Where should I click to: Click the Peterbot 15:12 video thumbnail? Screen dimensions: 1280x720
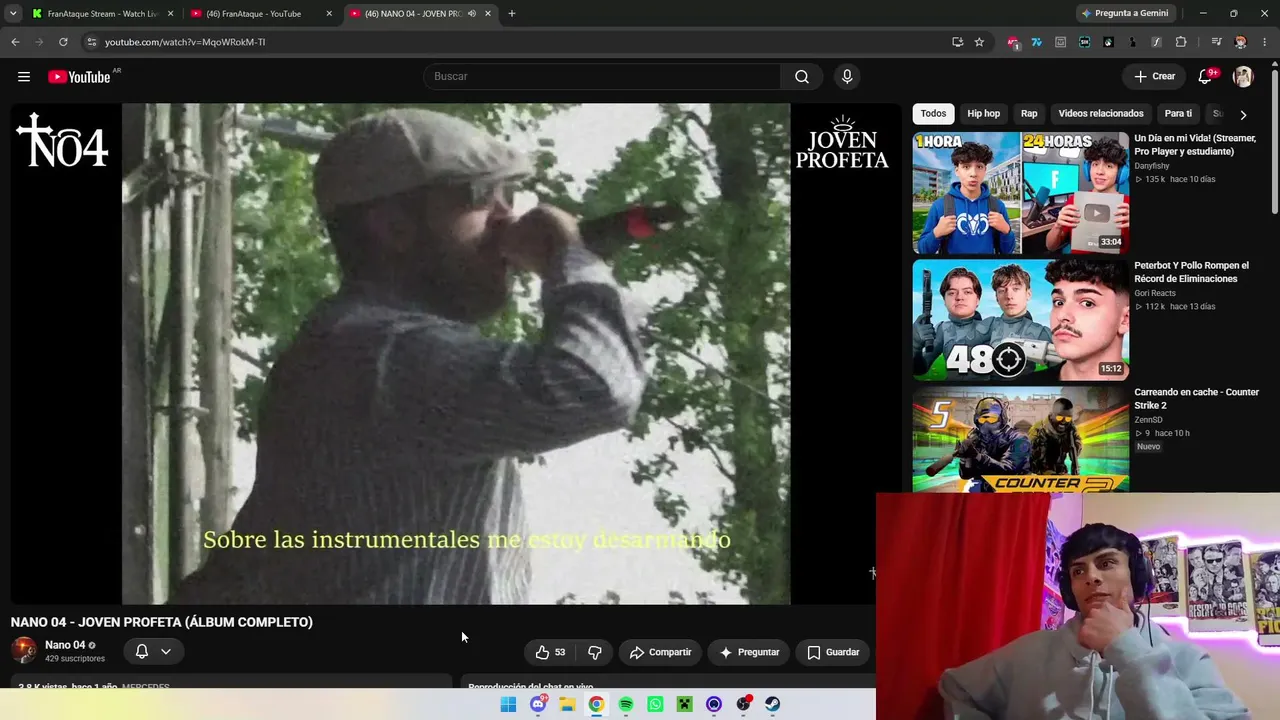pyautogui.click(x=1020, y=320)
